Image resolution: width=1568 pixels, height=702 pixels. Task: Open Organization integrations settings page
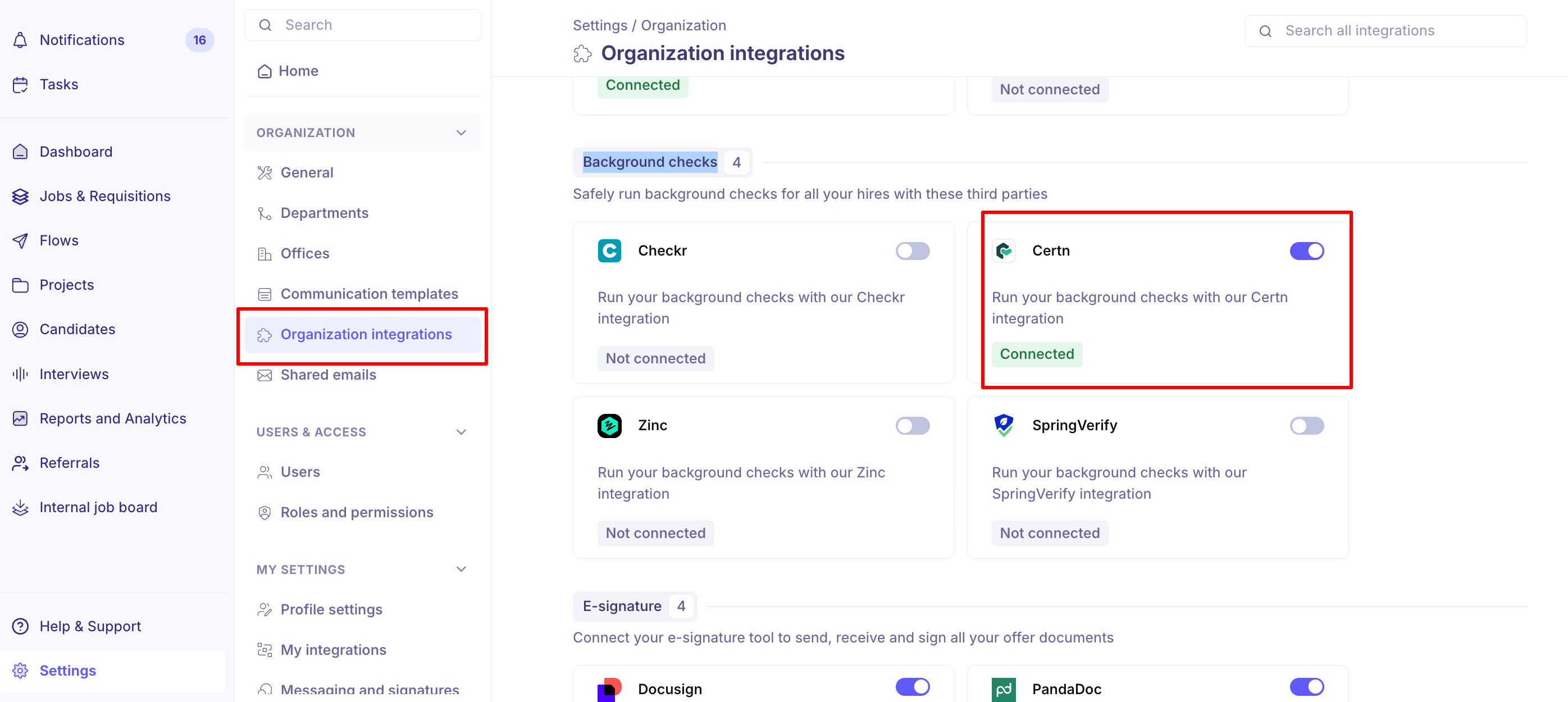coord(362,334)
